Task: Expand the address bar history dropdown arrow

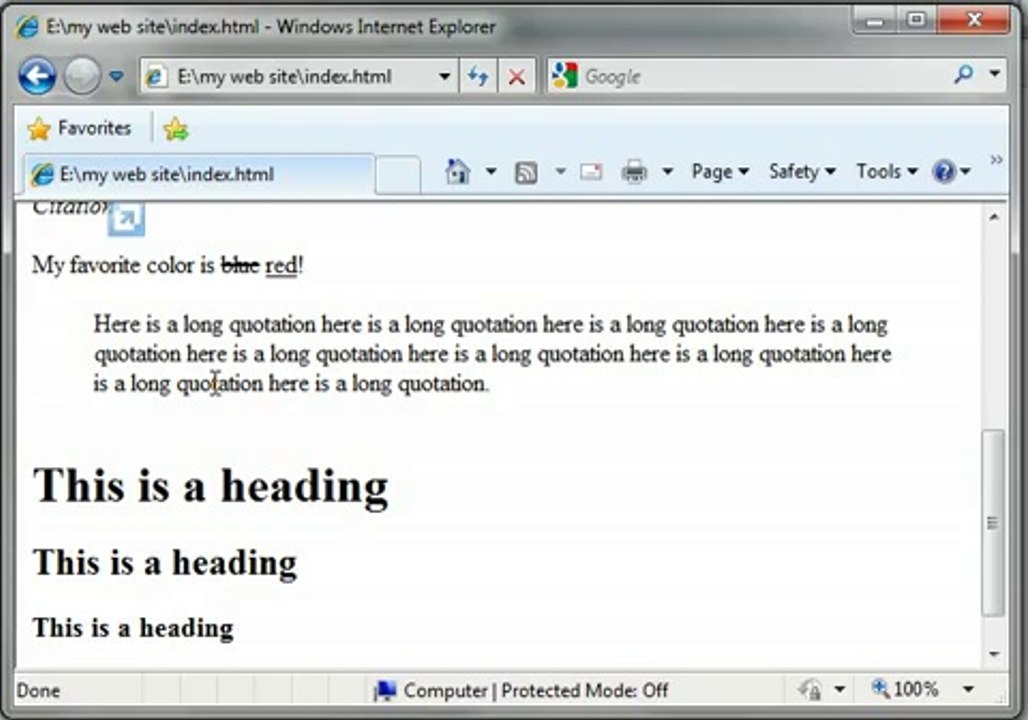Action: 445,77
